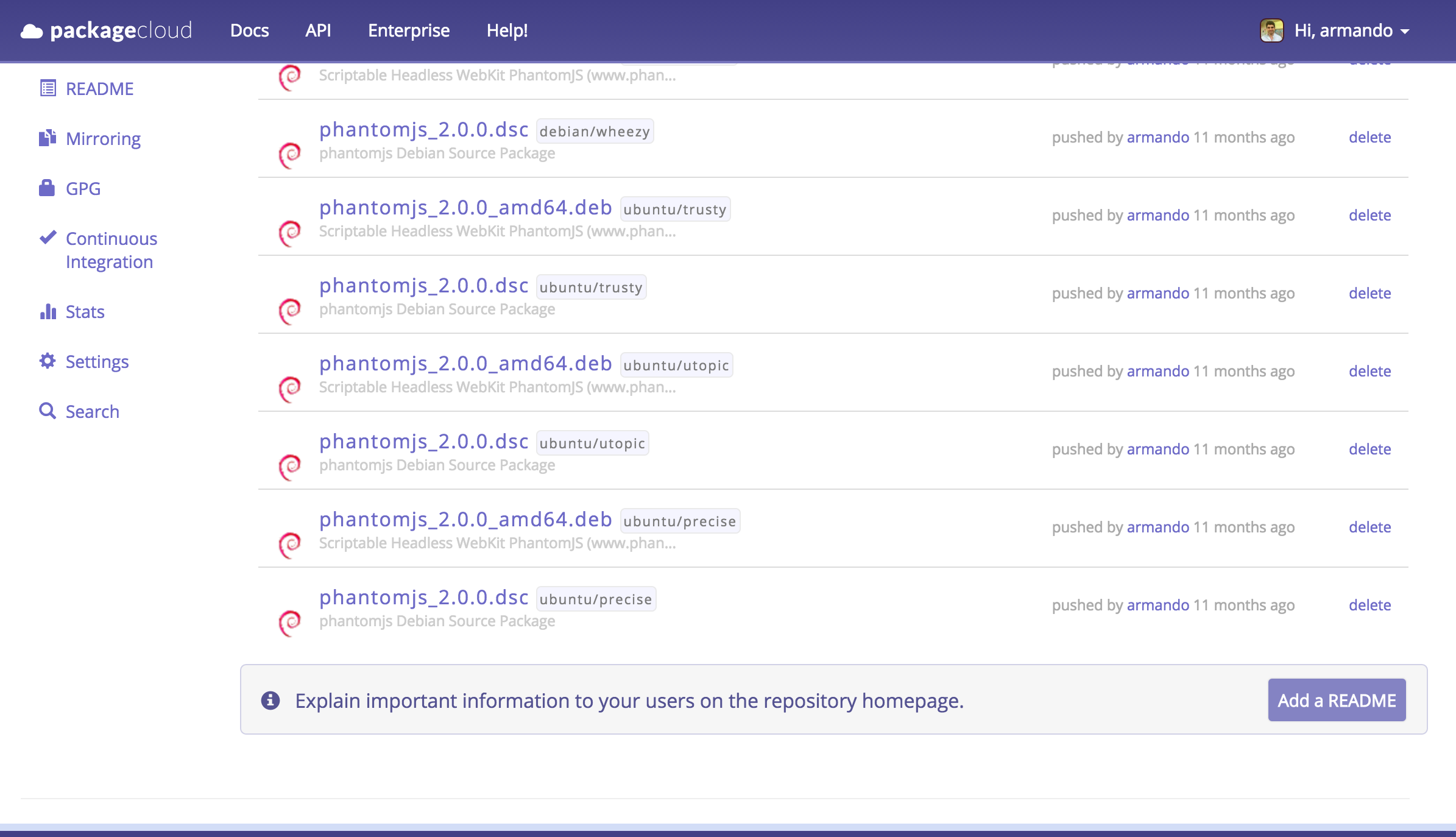Image resolution: width=1456 pixels, height=837 pixels.
Task: Click armando link in ubuntu/trusty deb row
Action: [1157, 215]
